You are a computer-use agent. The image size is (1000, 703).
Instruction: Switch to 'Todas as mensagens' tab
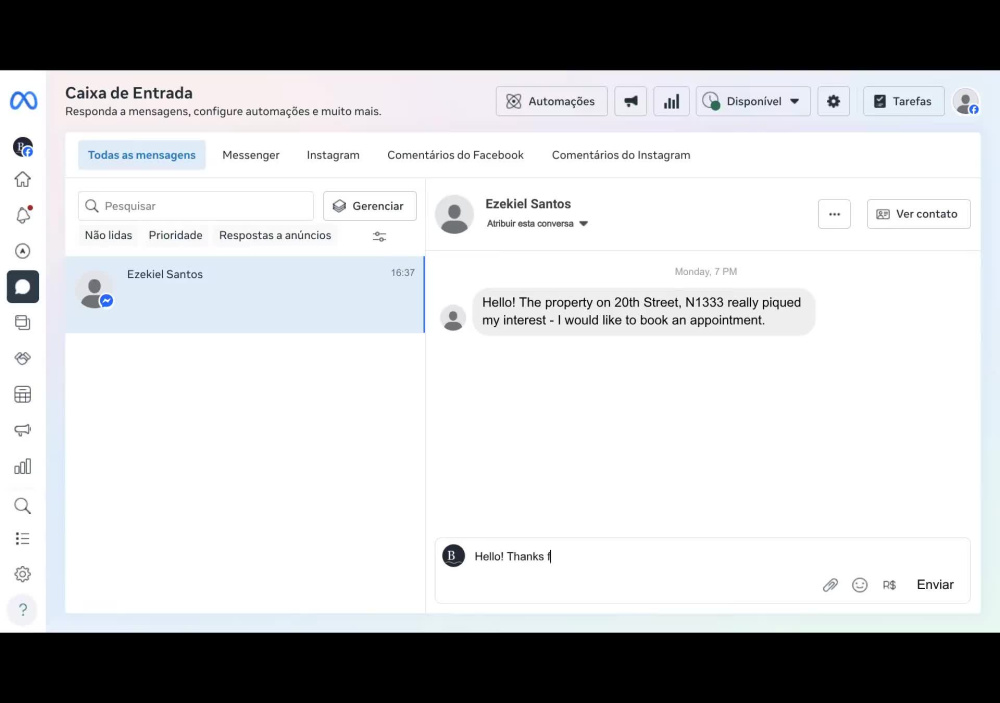[x=142, y=155]
